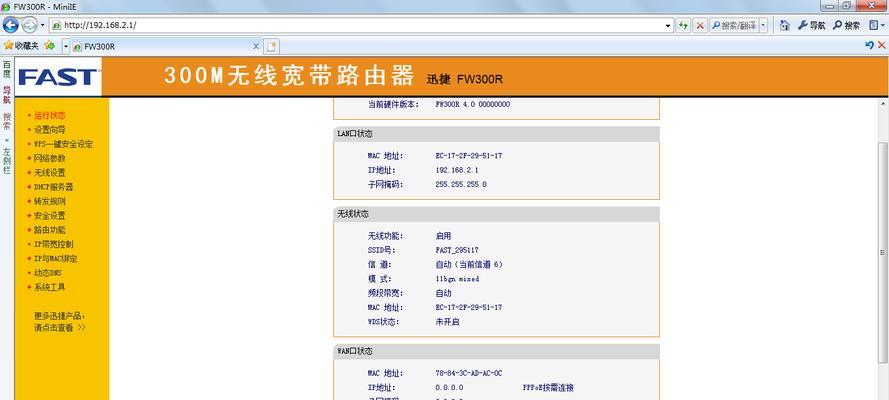Open 动态DNS menu item

[x=48, y=273]
